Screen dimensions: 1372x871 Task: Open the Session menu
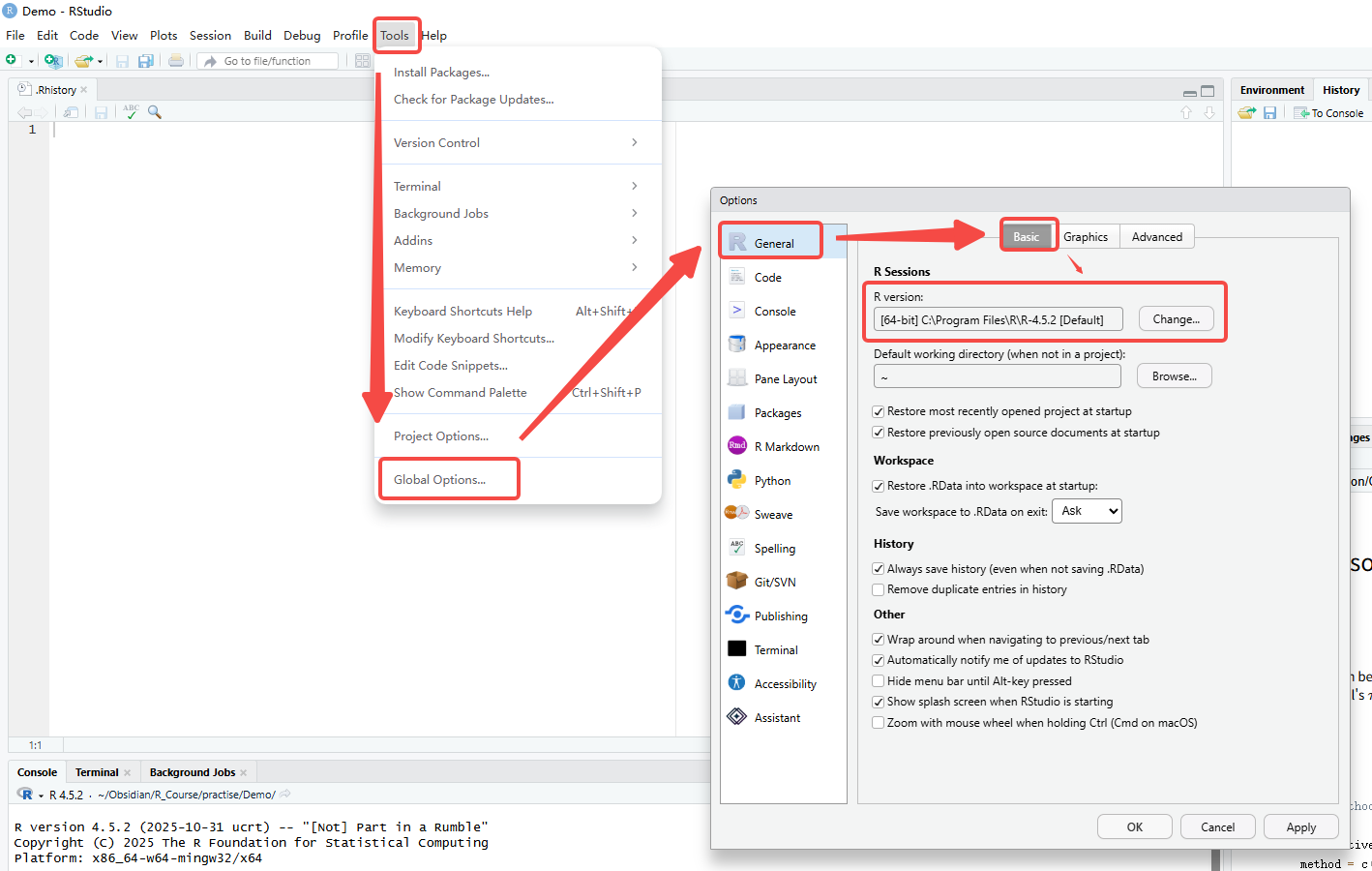click(210, 36)
